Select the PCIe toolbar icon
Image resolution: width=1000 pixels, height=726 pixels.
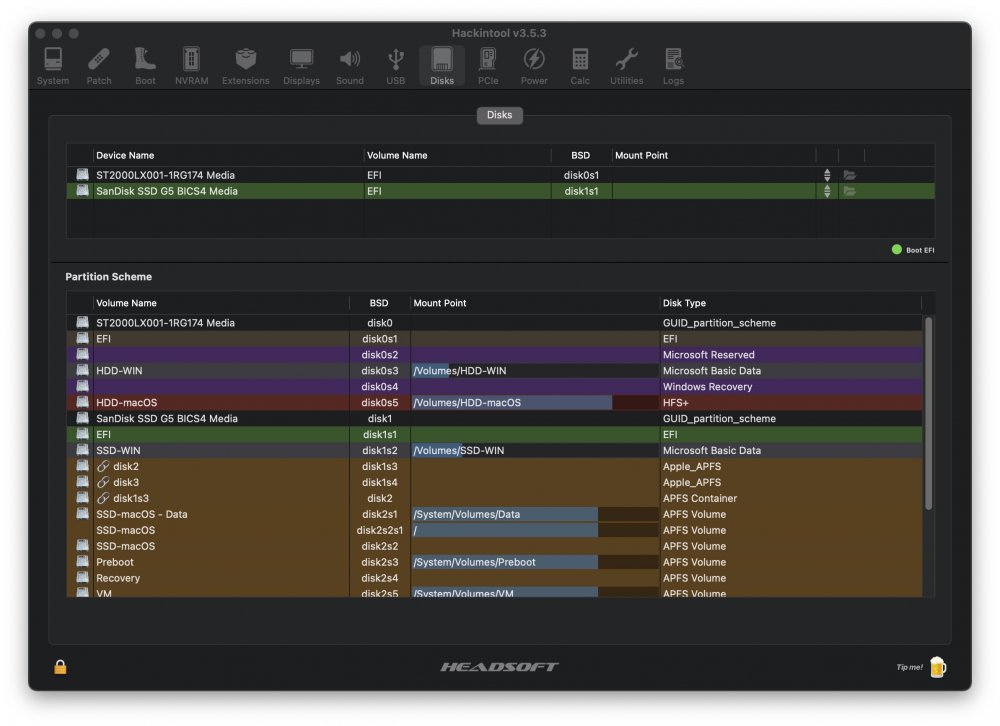pyautogui.click(x=488, y=66)
